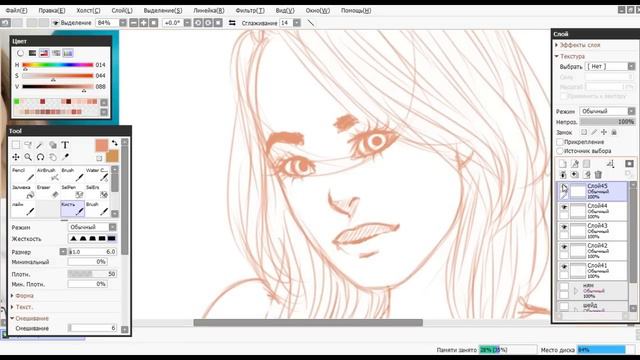
Task: Choose the Eraser preset
Action: [48, 191]
